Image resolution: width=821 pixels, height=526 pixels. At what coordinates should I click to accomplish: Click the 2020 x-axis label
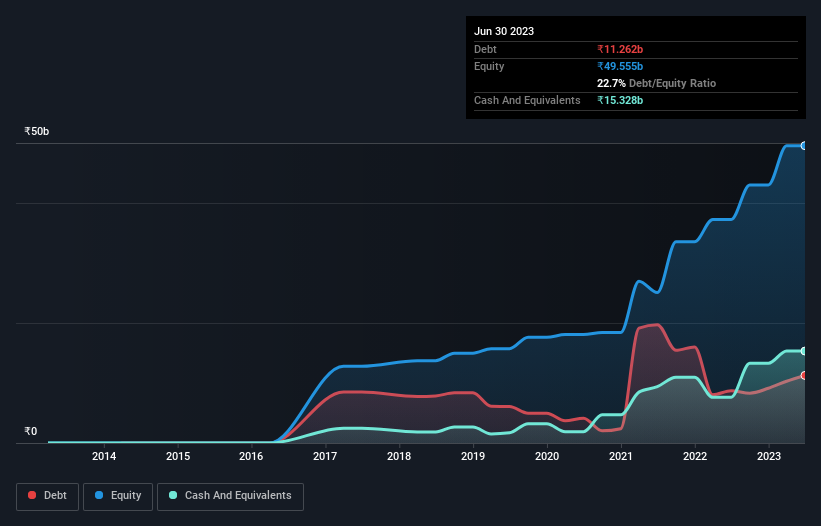pos(547,456)
